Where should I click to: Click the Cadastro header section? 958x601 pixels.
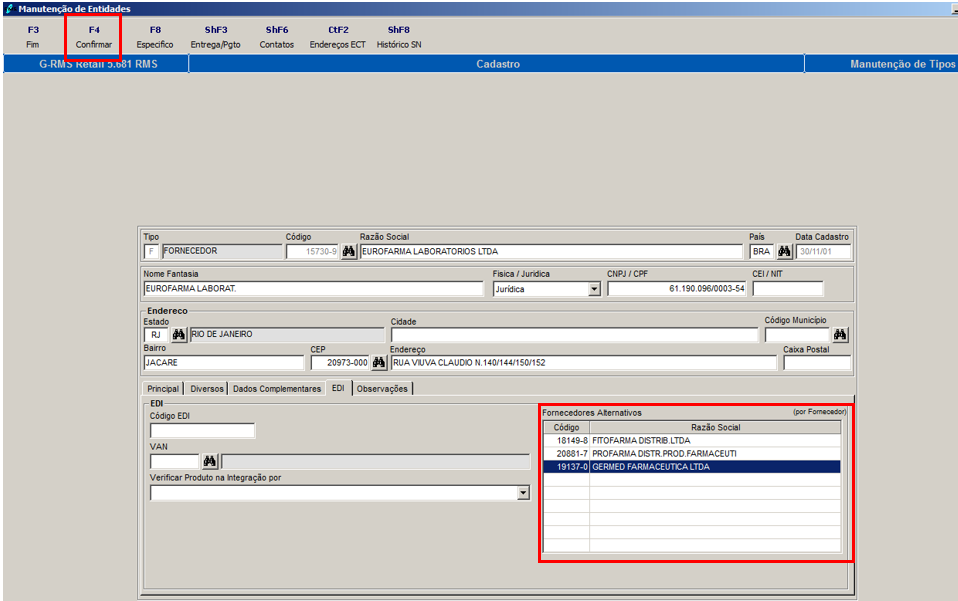pyautogui.click(x=497, y=64)
